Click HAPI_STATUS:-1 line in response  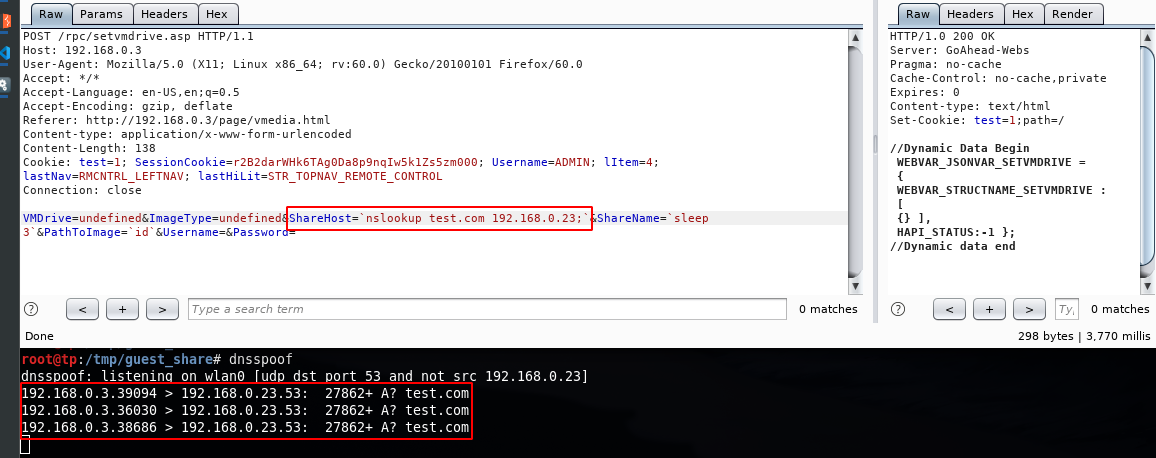(x=955, y=232)
